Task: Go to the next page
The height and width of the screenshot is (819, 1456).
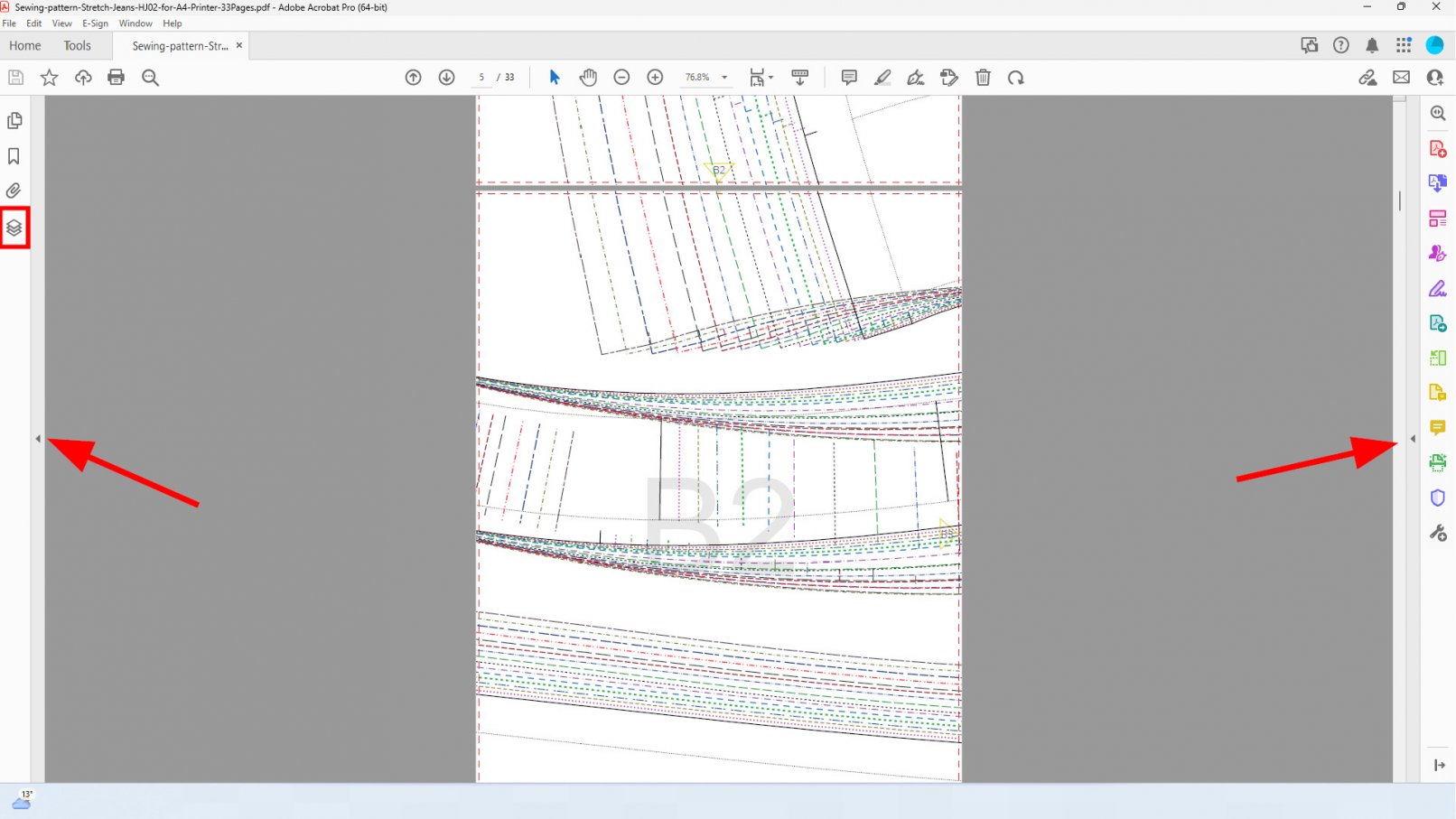Action: point(446,78)
